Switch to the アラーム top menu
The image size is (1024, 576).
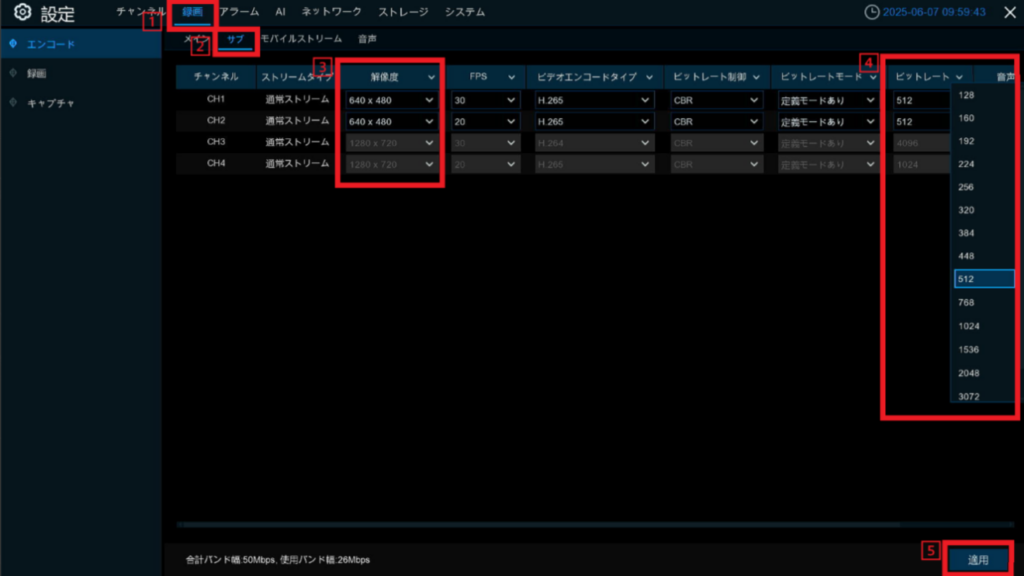pos(239,12)
